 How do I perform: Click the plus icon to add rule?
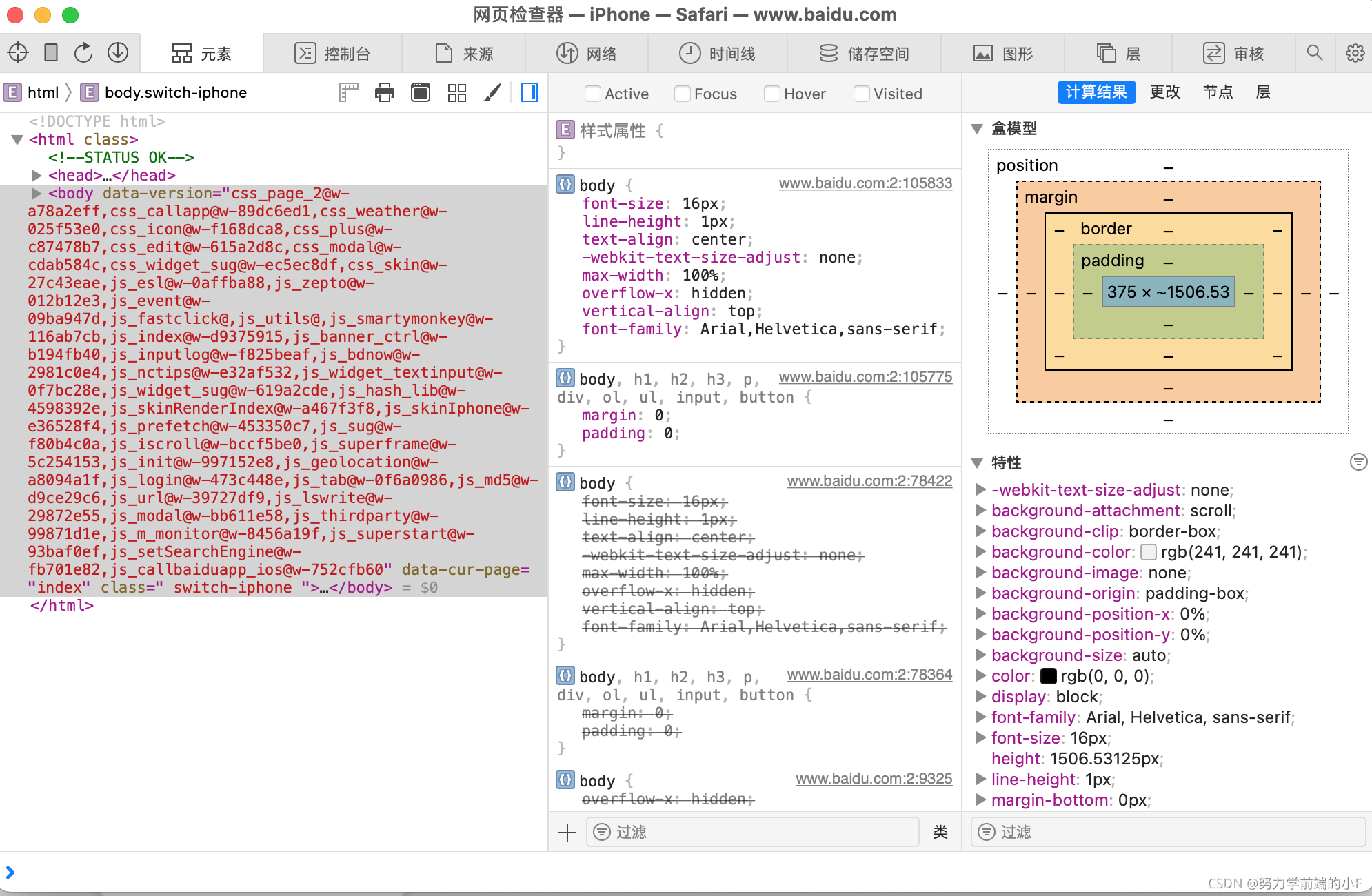[x=567, y=833]
